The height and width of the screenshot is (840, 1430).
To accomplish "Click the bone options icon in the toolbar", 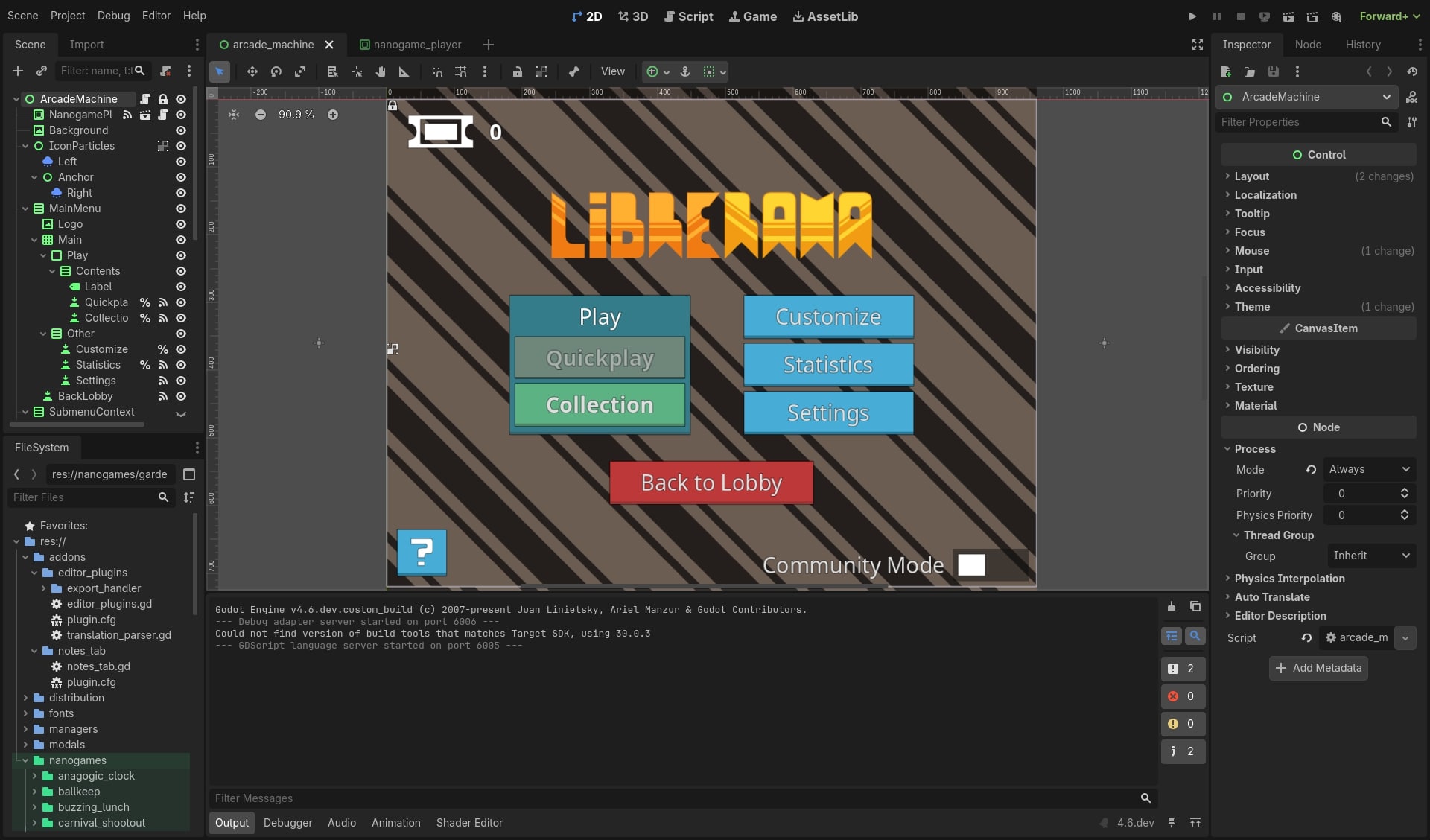I will click(x=573, y=71).
